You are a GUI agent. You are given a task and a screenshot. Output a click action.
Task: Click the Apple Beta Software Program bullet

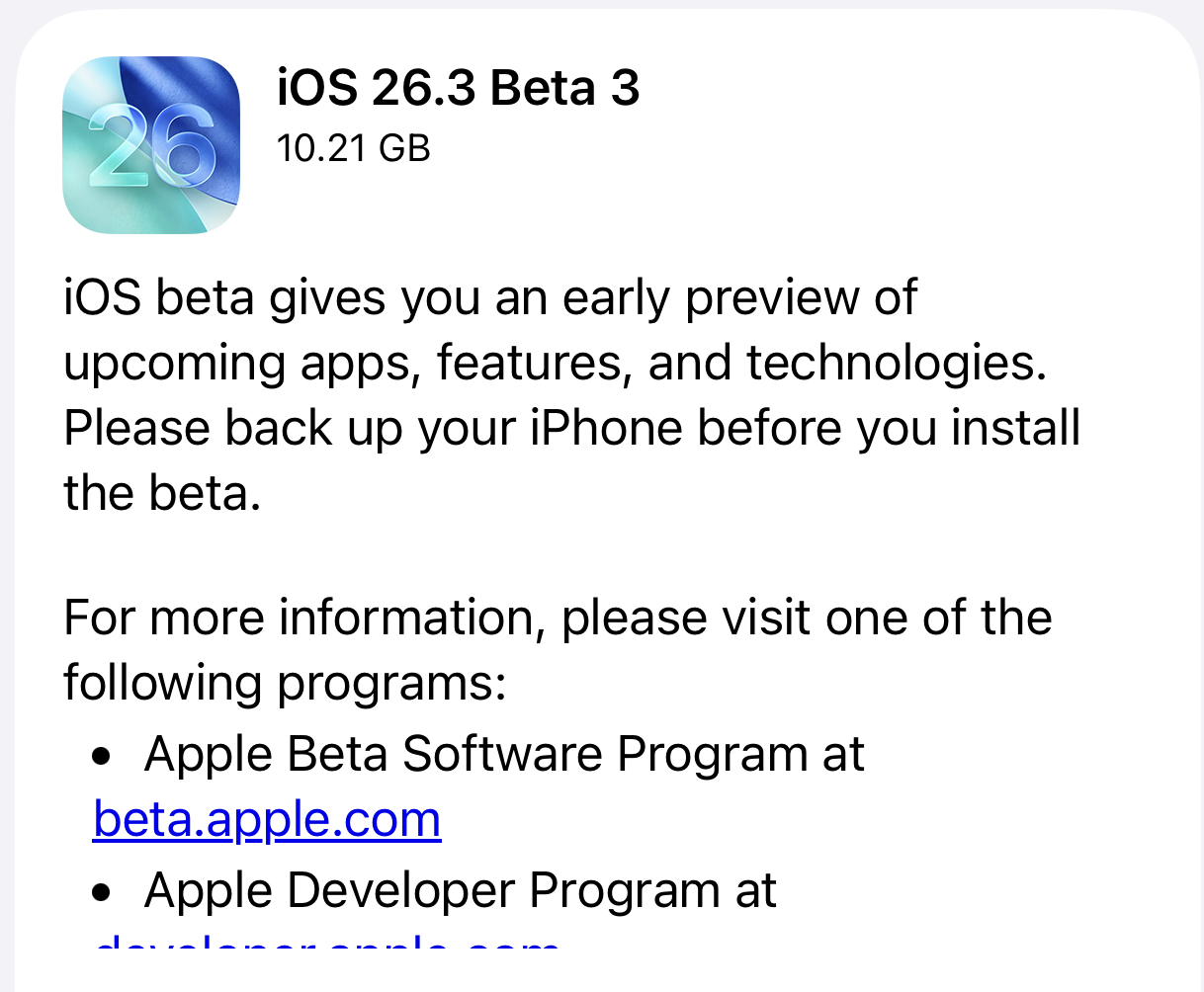click(x=504, y=753)
